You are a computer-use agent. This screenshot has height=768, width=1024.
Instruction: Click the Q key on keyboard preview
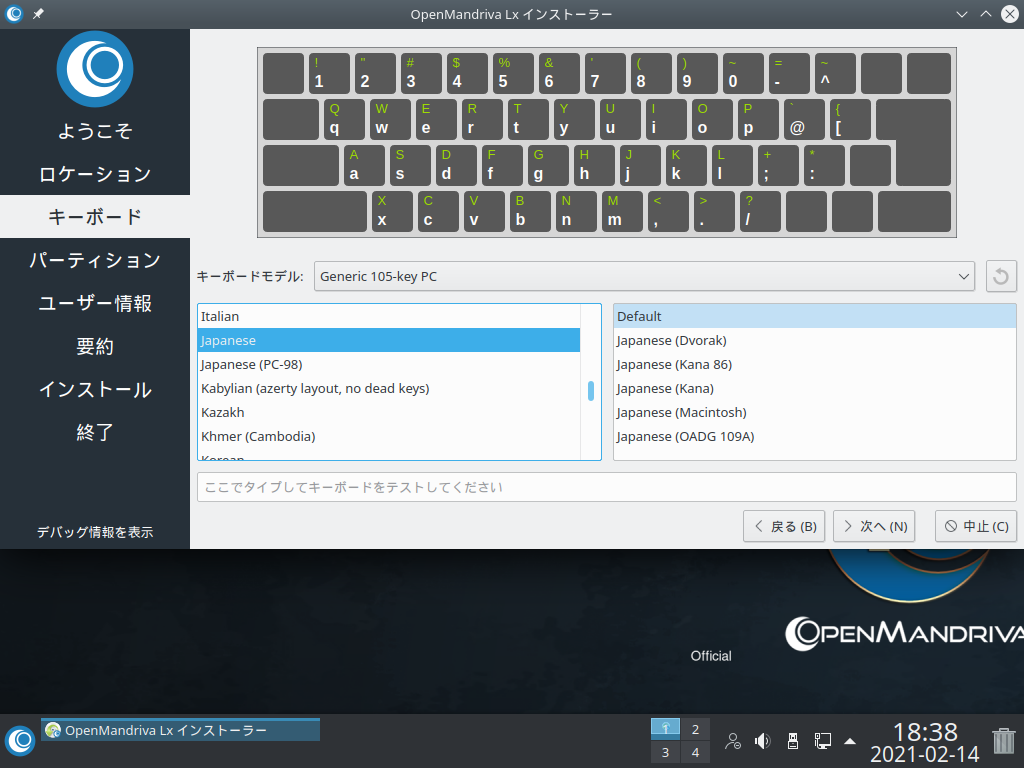click(x=344, y=120)
